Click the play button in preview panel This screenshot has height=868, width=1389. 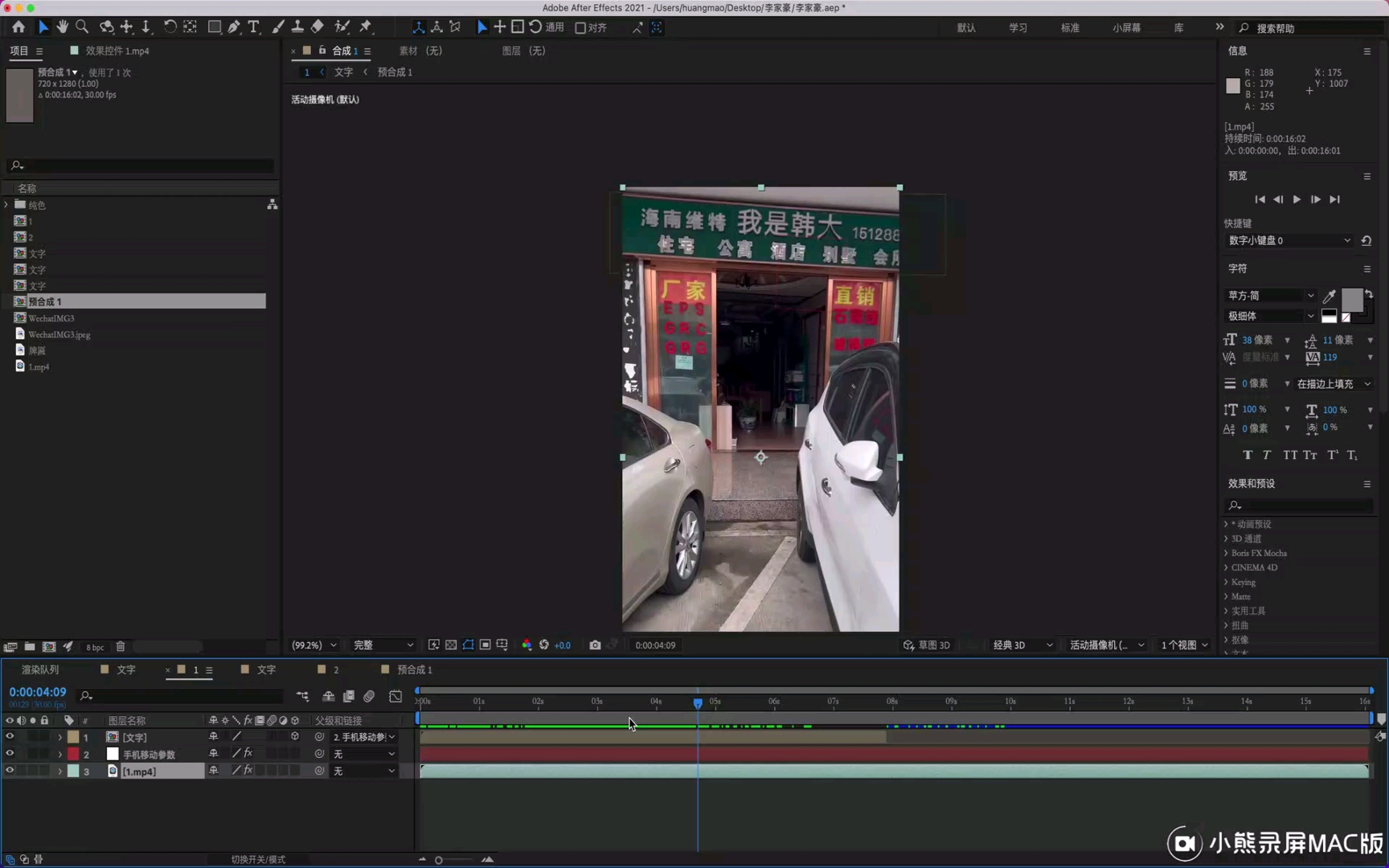click(x=1297, y=199)
